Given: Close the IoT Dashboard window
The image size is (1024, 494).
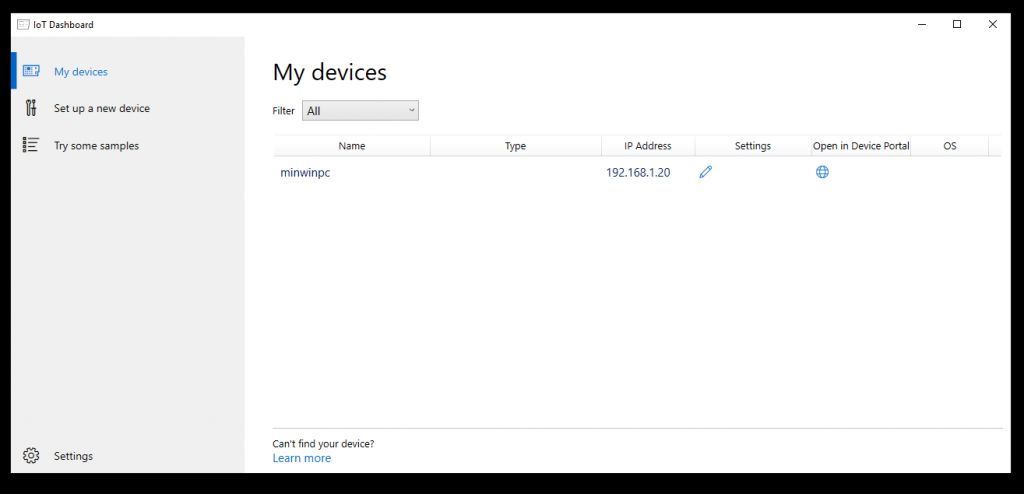Looking at the screenshot, I should 993,24.
